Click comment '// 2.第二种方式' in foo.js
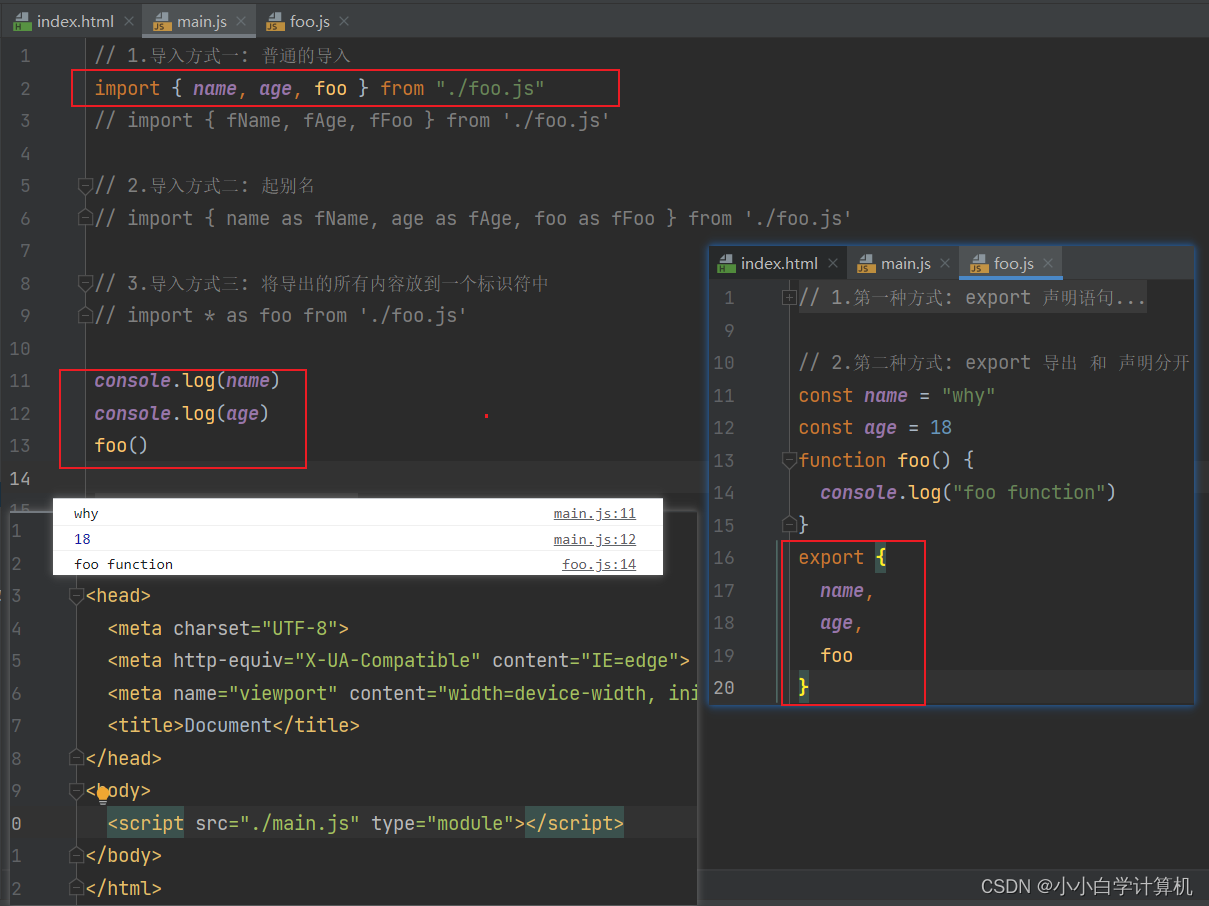 point(994,362)
